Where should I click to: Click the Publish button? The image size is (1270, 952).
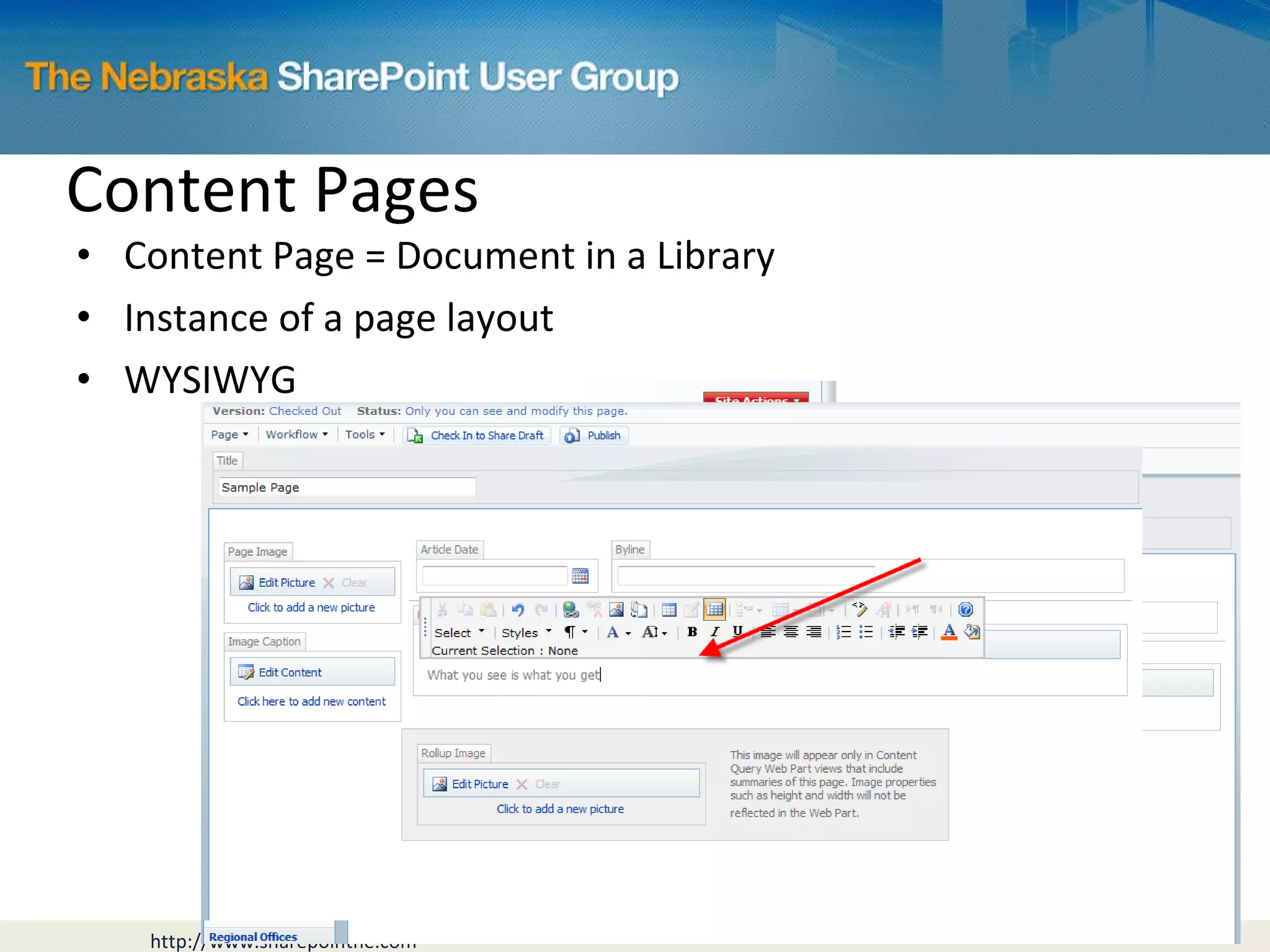point(594,436)
